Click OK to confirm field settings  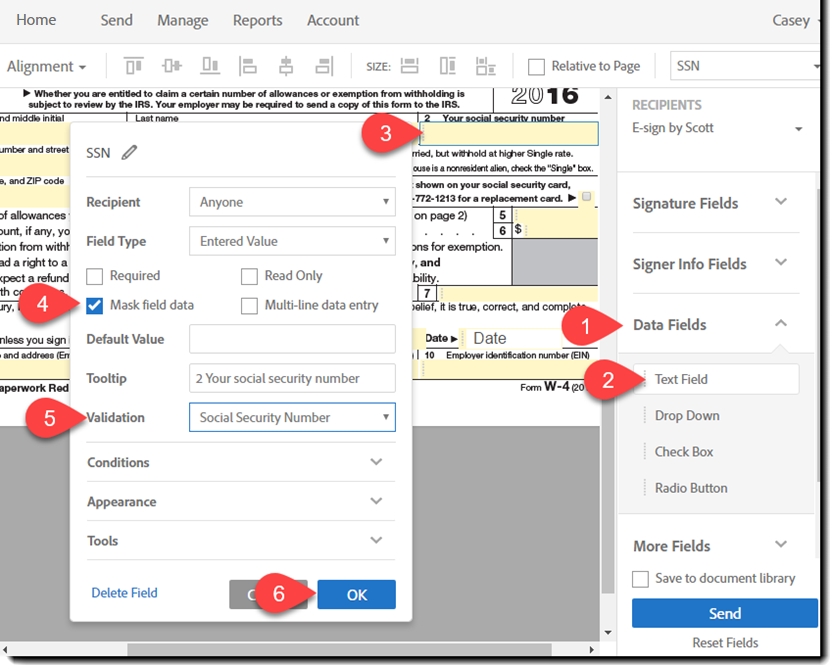click(356, 595)
